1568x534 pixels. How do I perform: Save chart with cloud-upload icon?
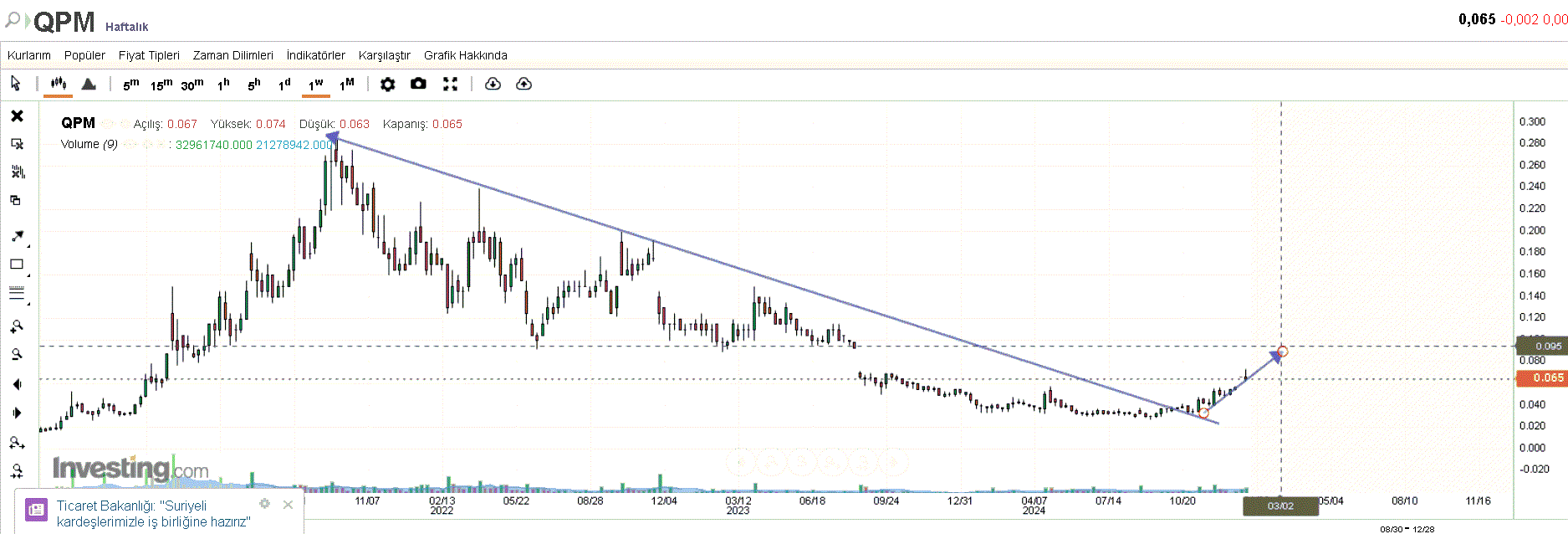pos(524,84)
